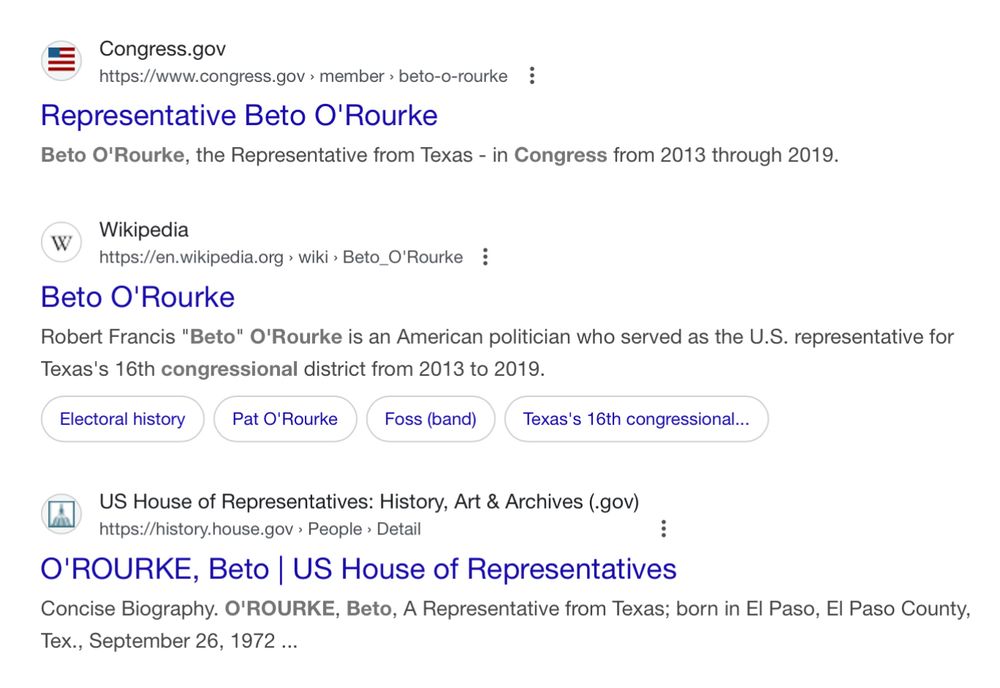
Task: Select the Texas's 16th congressional chip
Action: [636, 419]
